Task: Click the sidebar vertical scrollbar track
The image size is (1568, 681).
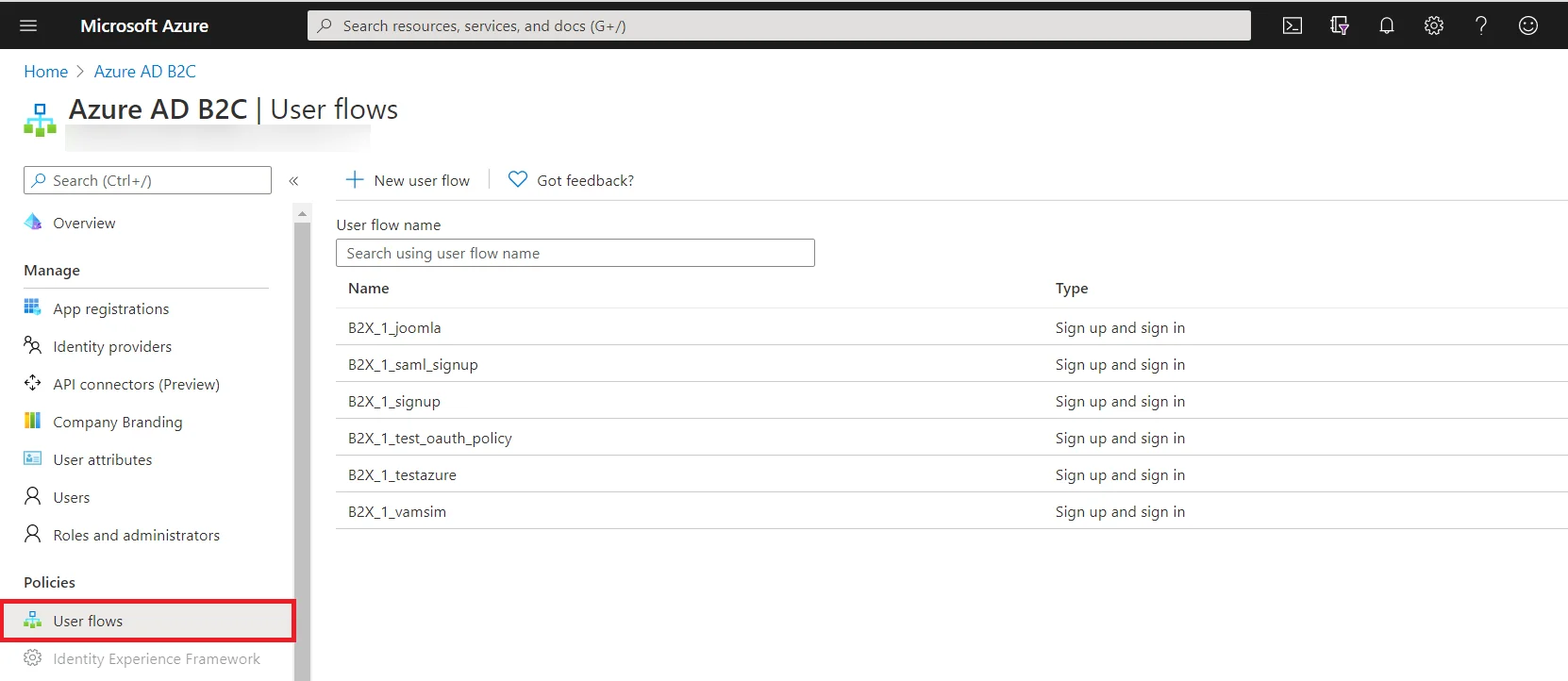Action: pos(302,453)
